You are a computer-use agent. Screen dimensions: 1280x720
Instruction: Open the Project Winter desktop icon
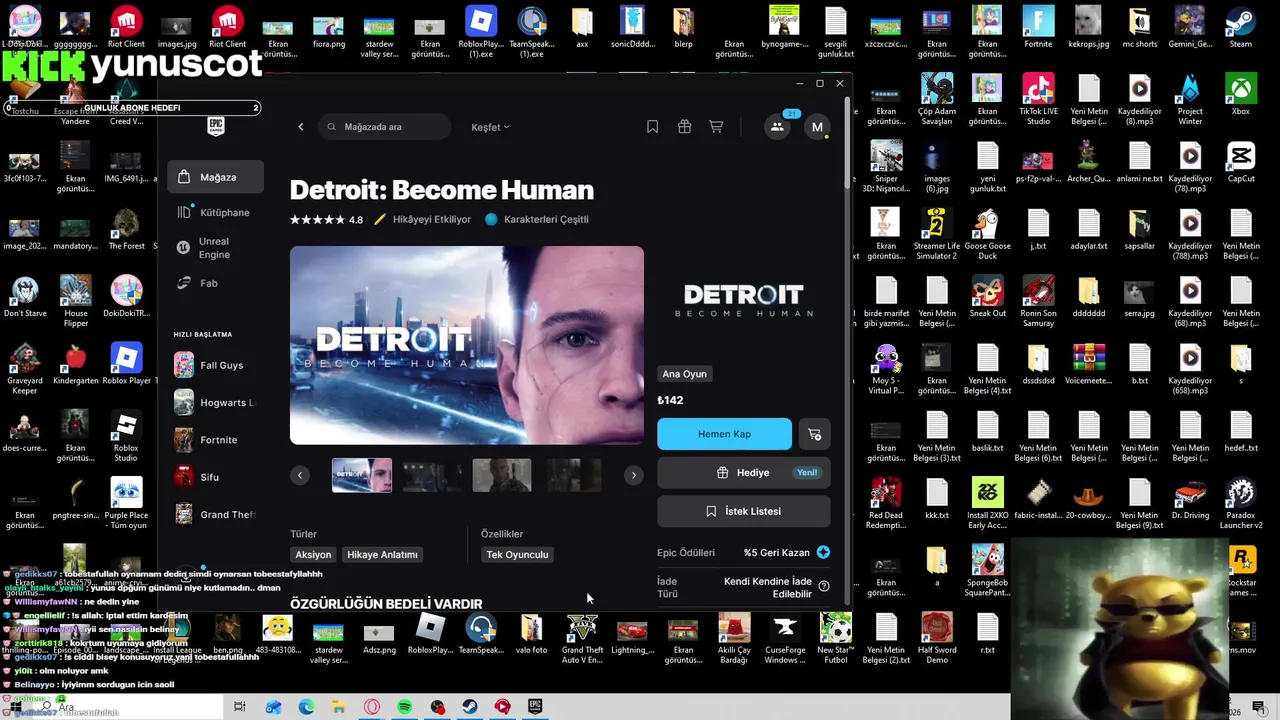[x=1190, y=100]
